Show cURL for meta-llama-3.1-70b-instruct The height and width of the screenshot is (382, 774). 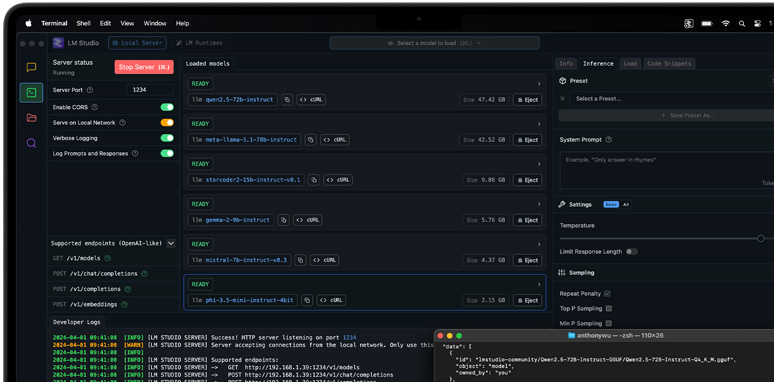pyautogui.click(x=335, y=140)
